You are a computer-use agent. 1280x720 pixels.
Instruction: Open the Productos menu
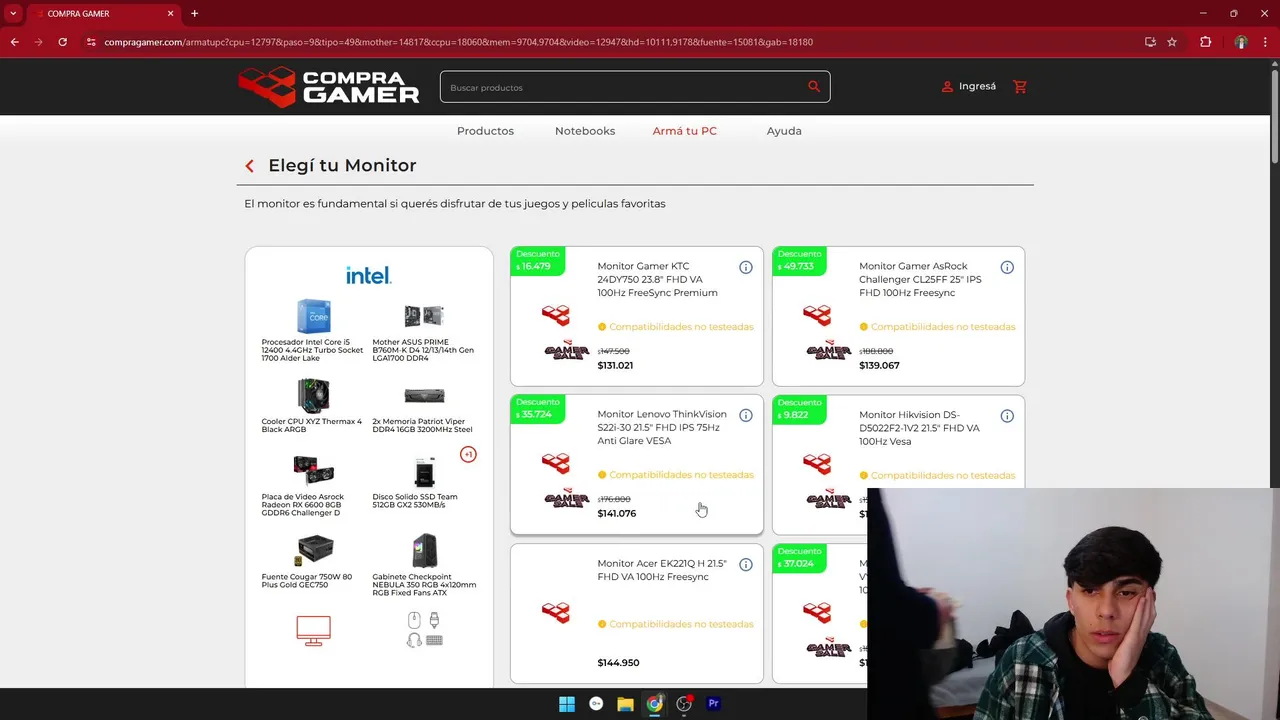pos(485,131)
